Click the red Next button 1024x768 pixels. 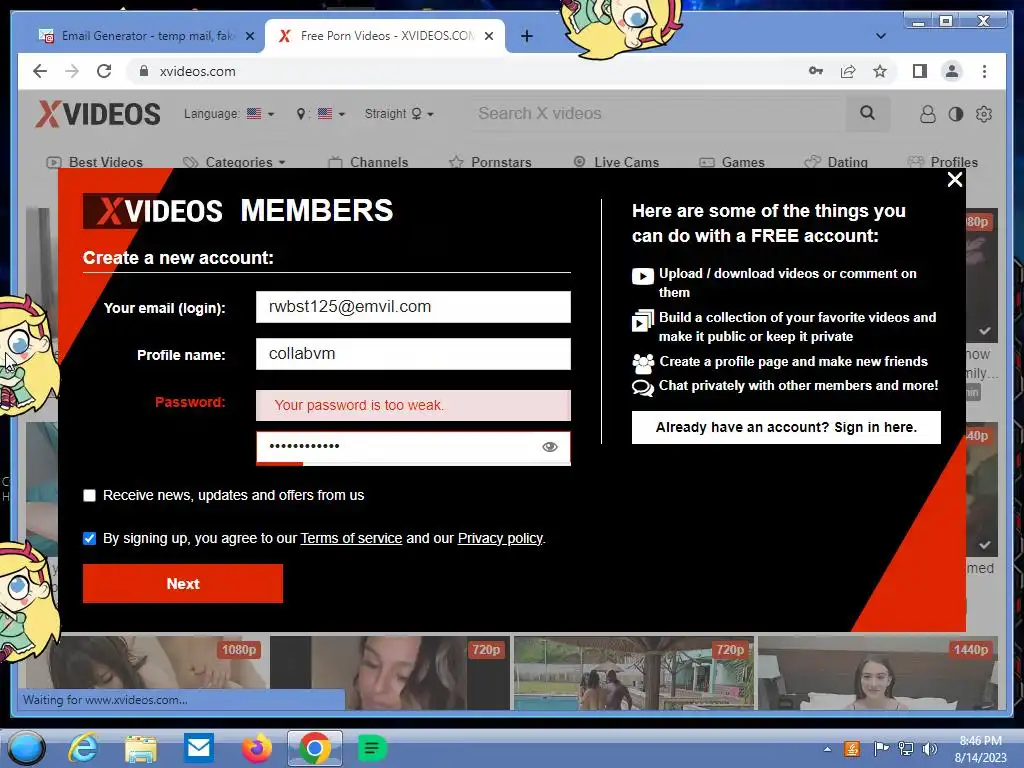[x=183, y=584]
